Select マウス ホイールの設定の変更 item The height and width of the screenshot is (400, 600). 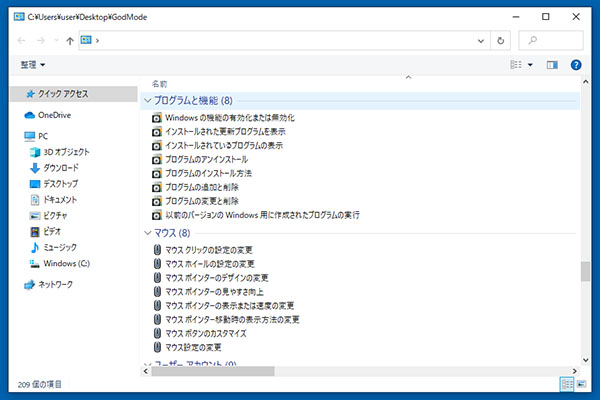tap(204, 264)
